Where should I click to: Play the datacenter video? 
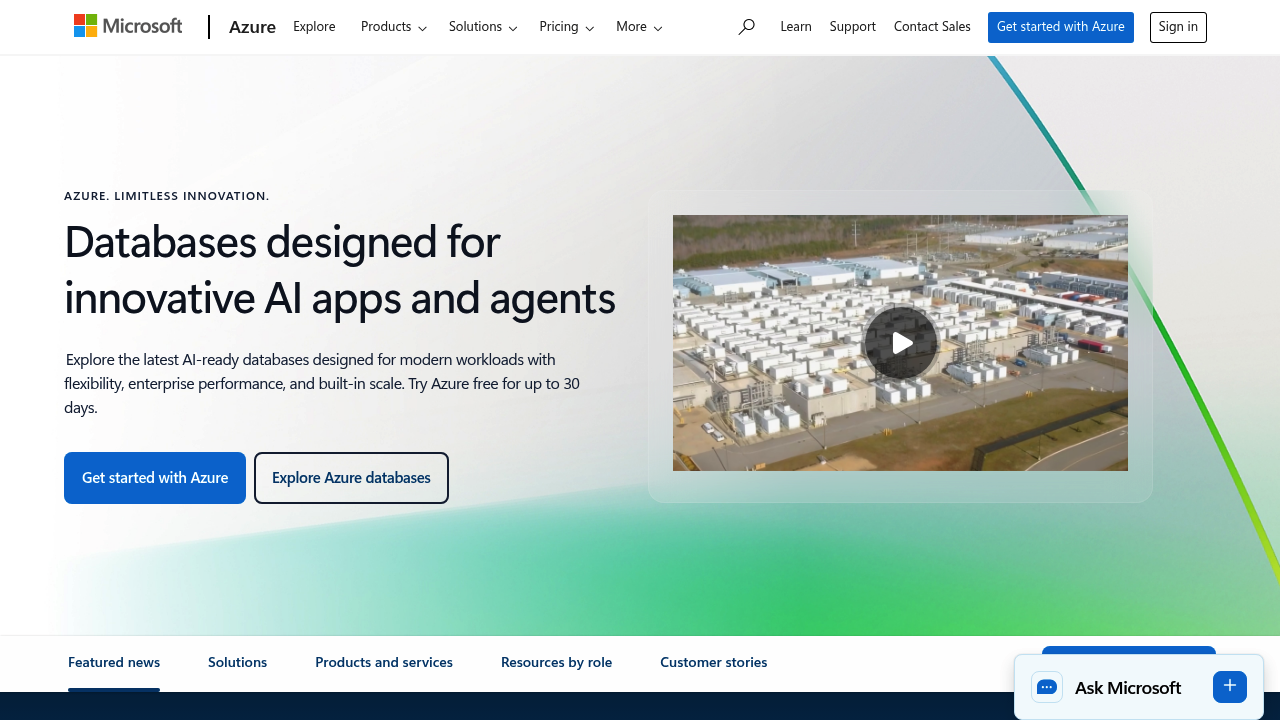click(x=900, y=342)
